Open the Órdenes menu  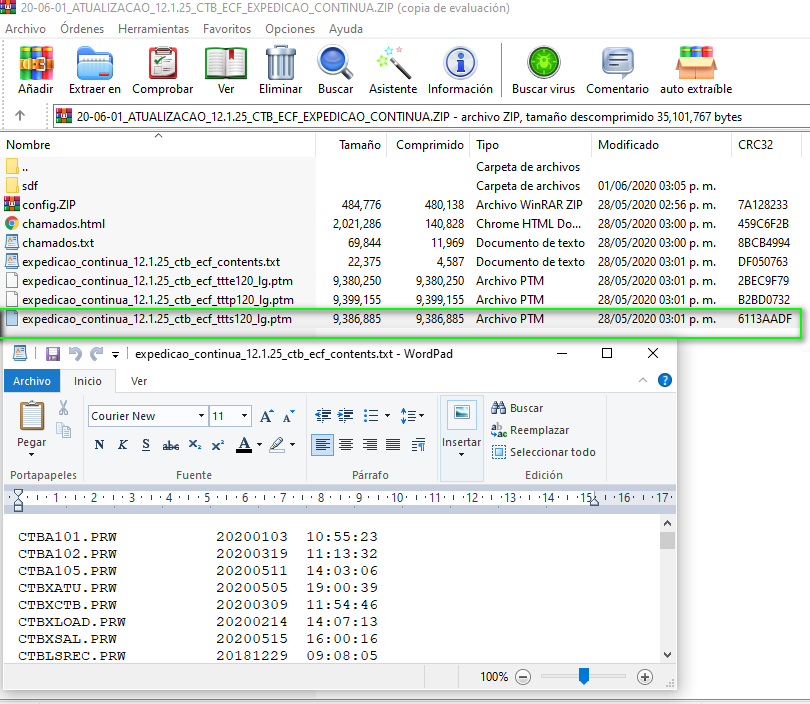coord(82,29)
